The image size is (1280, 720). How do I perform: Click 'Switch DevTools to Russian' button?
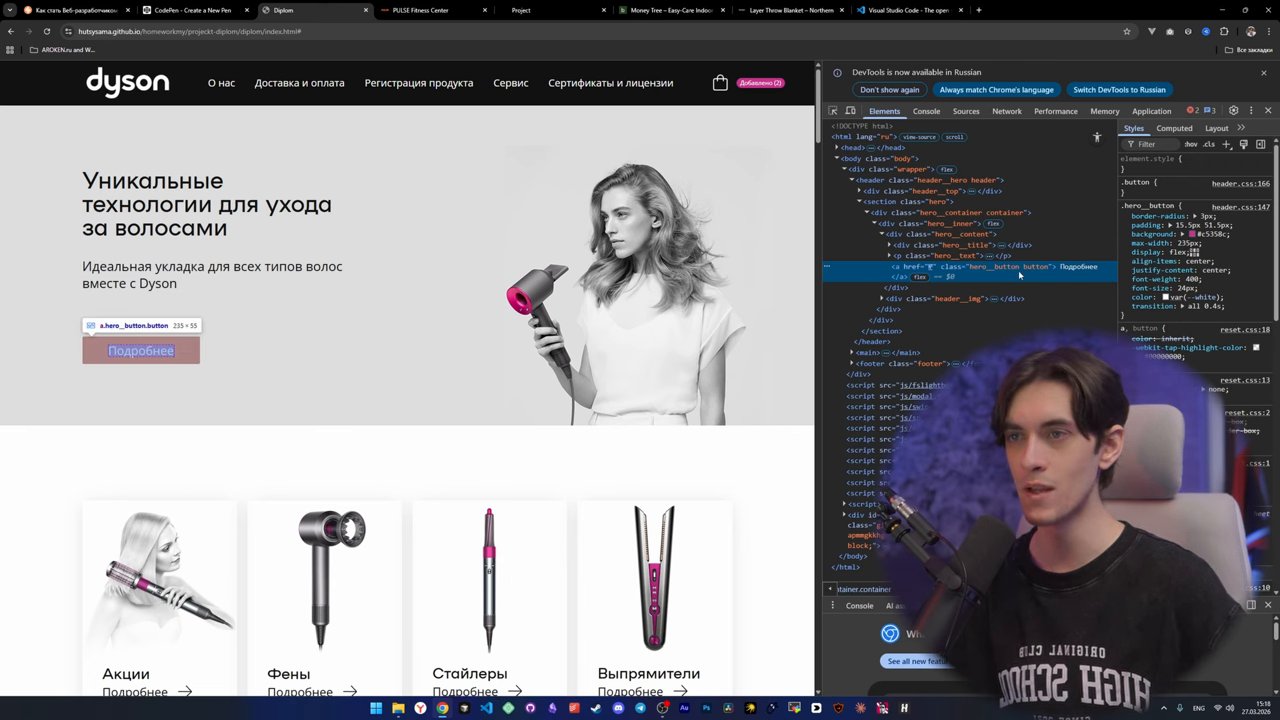point(1119,90)
